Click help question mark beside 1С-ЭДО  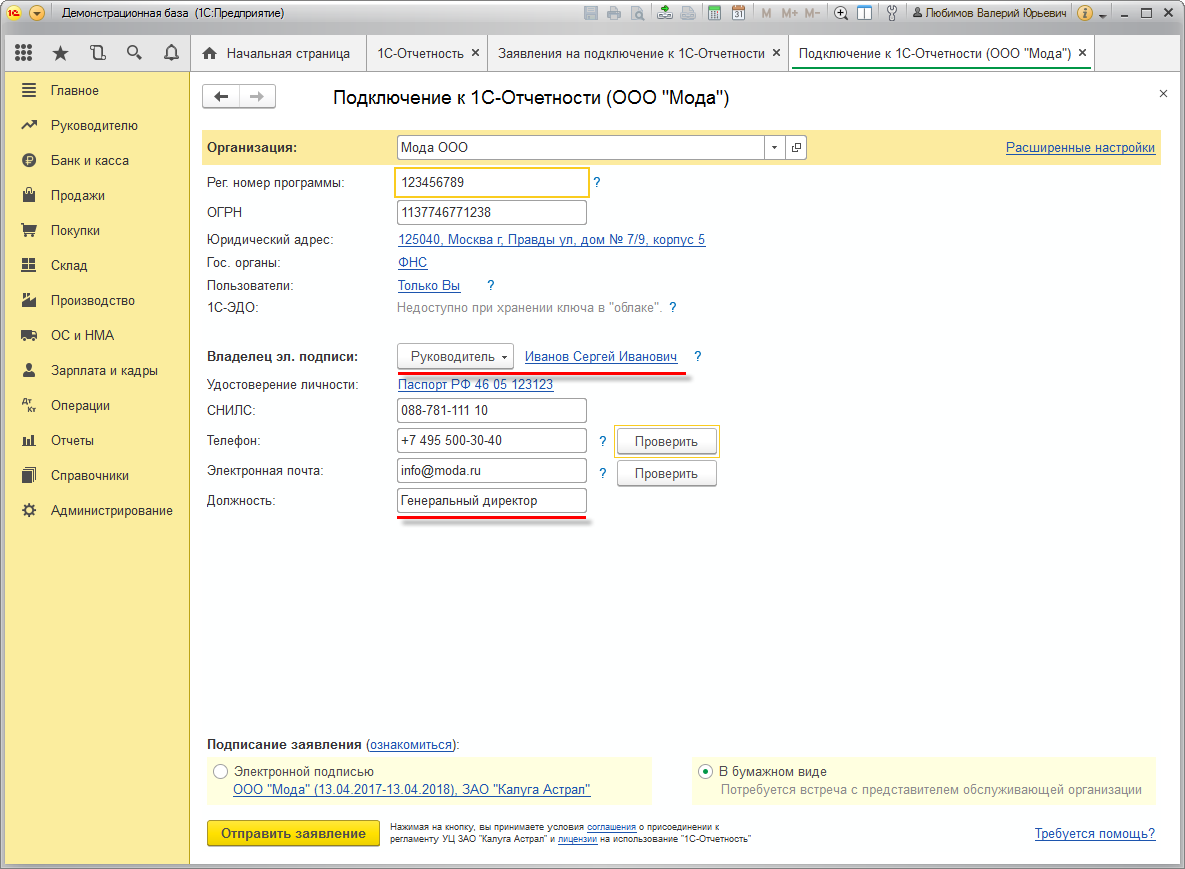(x=673, y=308)
